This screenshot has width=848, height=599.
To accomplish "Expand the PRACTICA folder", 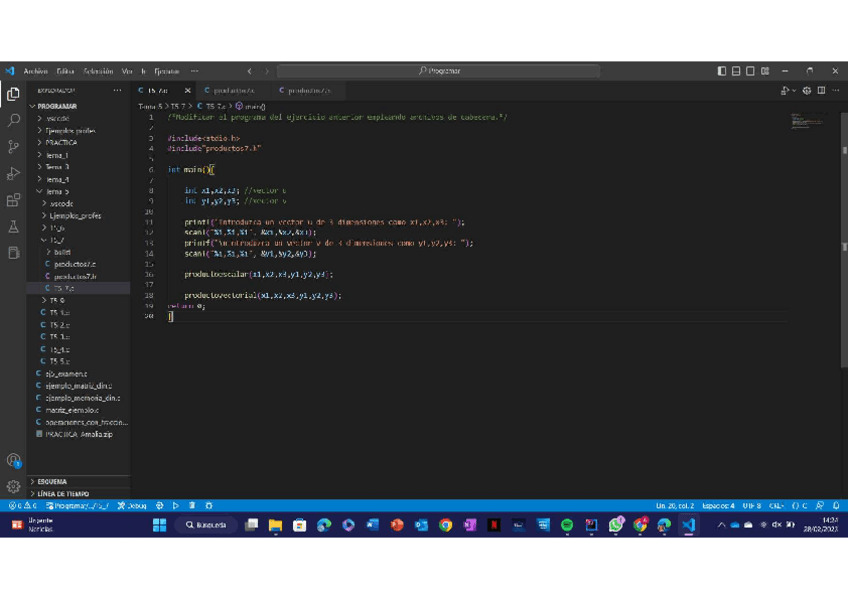I will (61, 143).
